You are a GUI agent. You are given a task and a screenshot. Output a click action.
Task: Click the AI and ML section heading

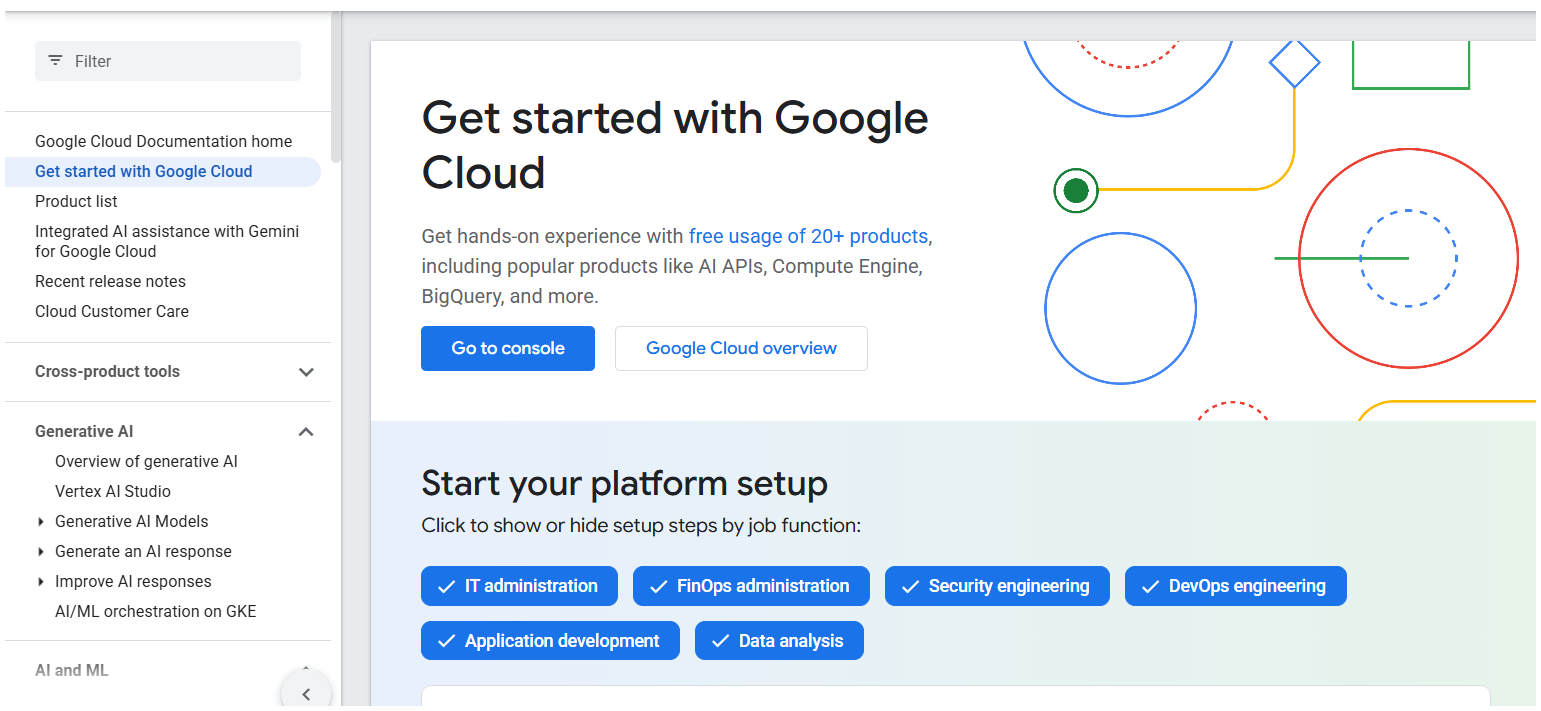coord(72,670)
